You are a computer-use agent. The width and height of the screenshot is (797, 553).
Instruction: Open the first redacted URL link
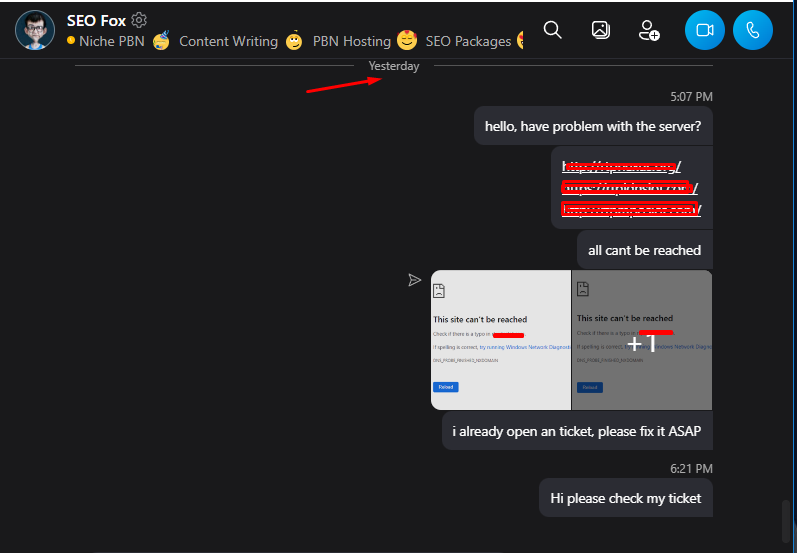[621, 166]
